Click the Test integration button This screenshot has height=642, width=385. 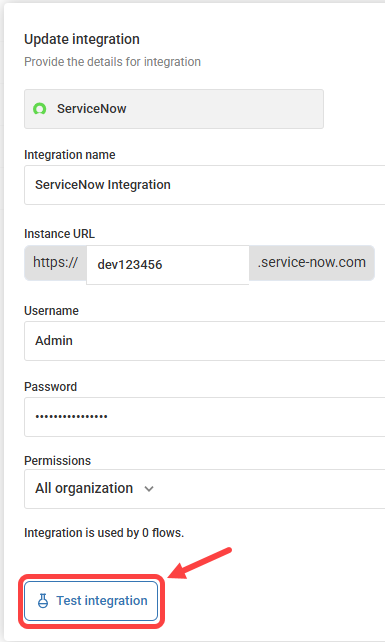[91, 601]
